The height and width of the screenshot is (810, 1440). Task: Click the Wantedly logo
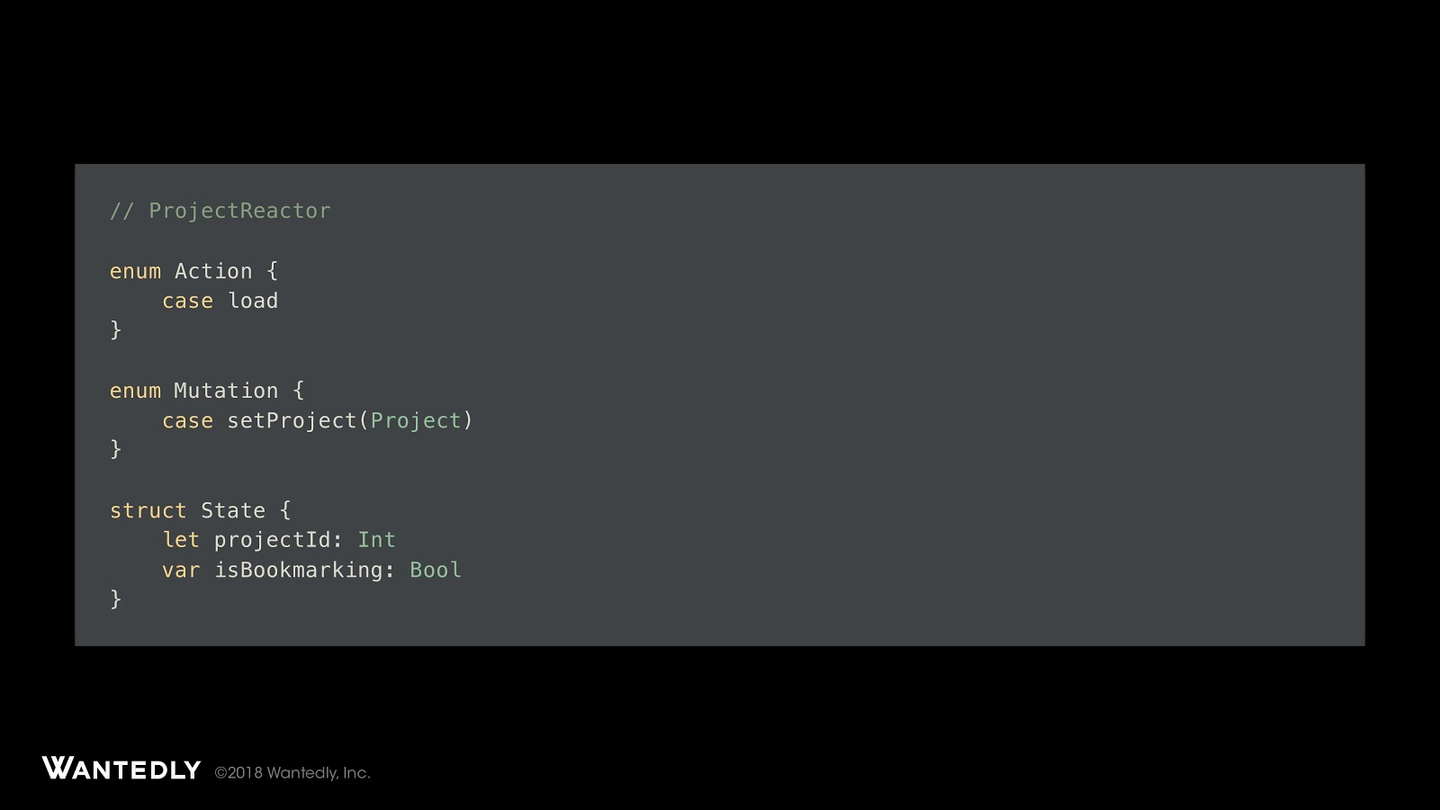coord(121,768)
